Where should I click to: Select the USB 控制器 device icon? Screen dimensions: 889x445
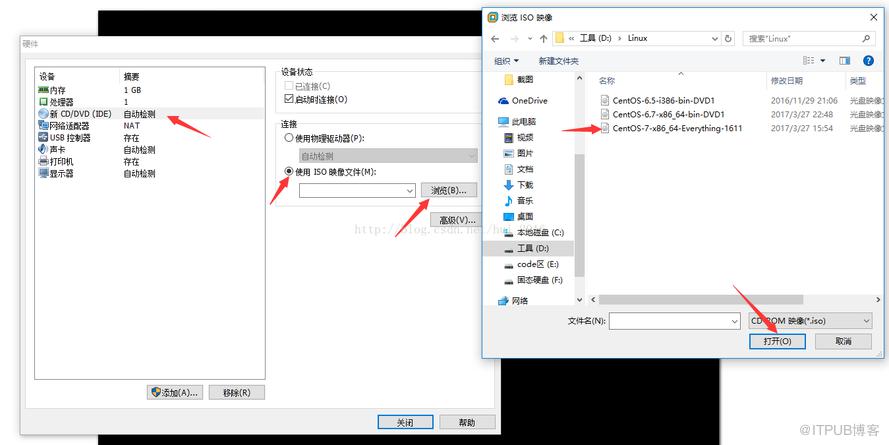coord(43,138)
